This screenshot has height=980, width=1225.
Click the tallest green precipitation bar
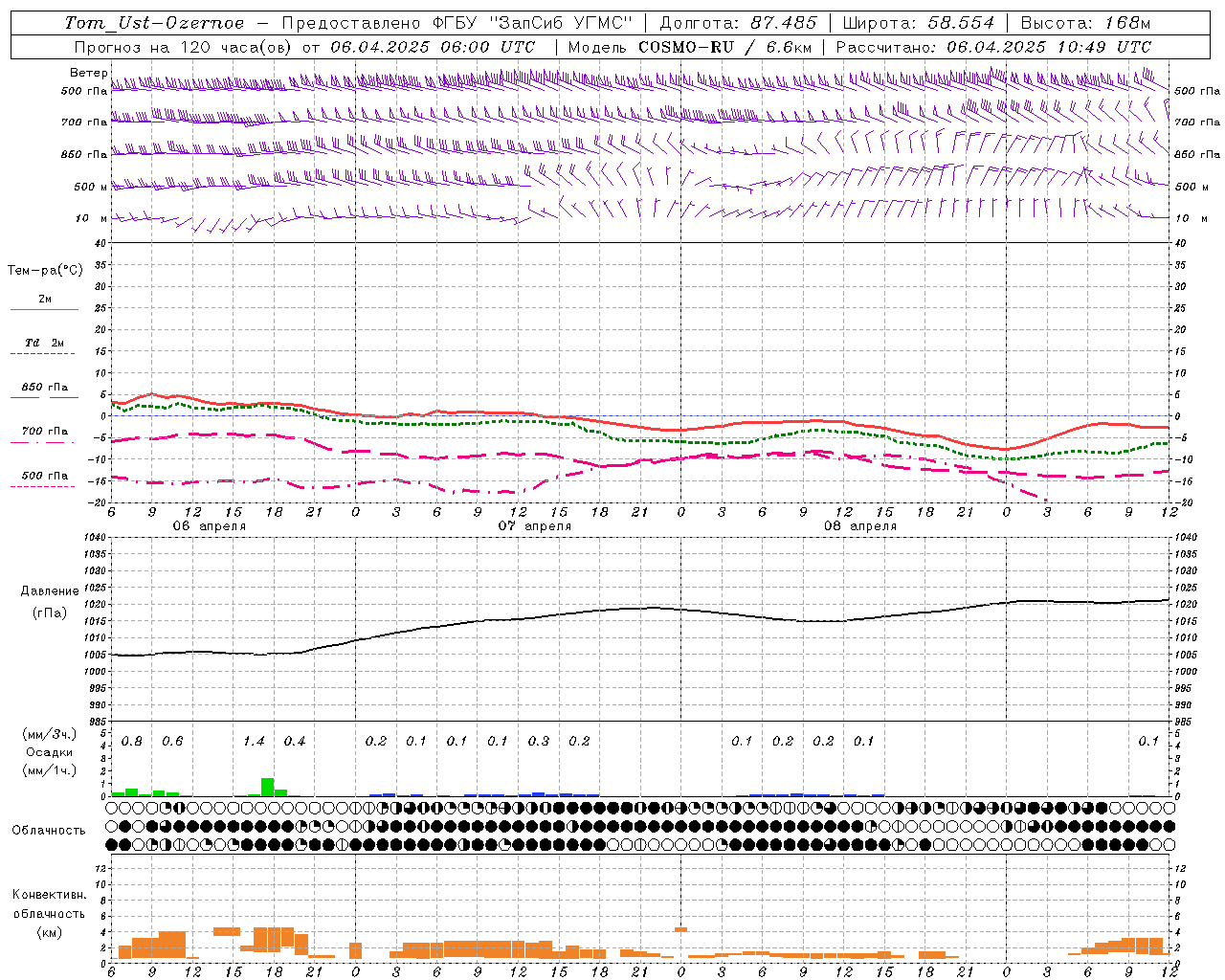pyautogui.click(x=268, y=787)
